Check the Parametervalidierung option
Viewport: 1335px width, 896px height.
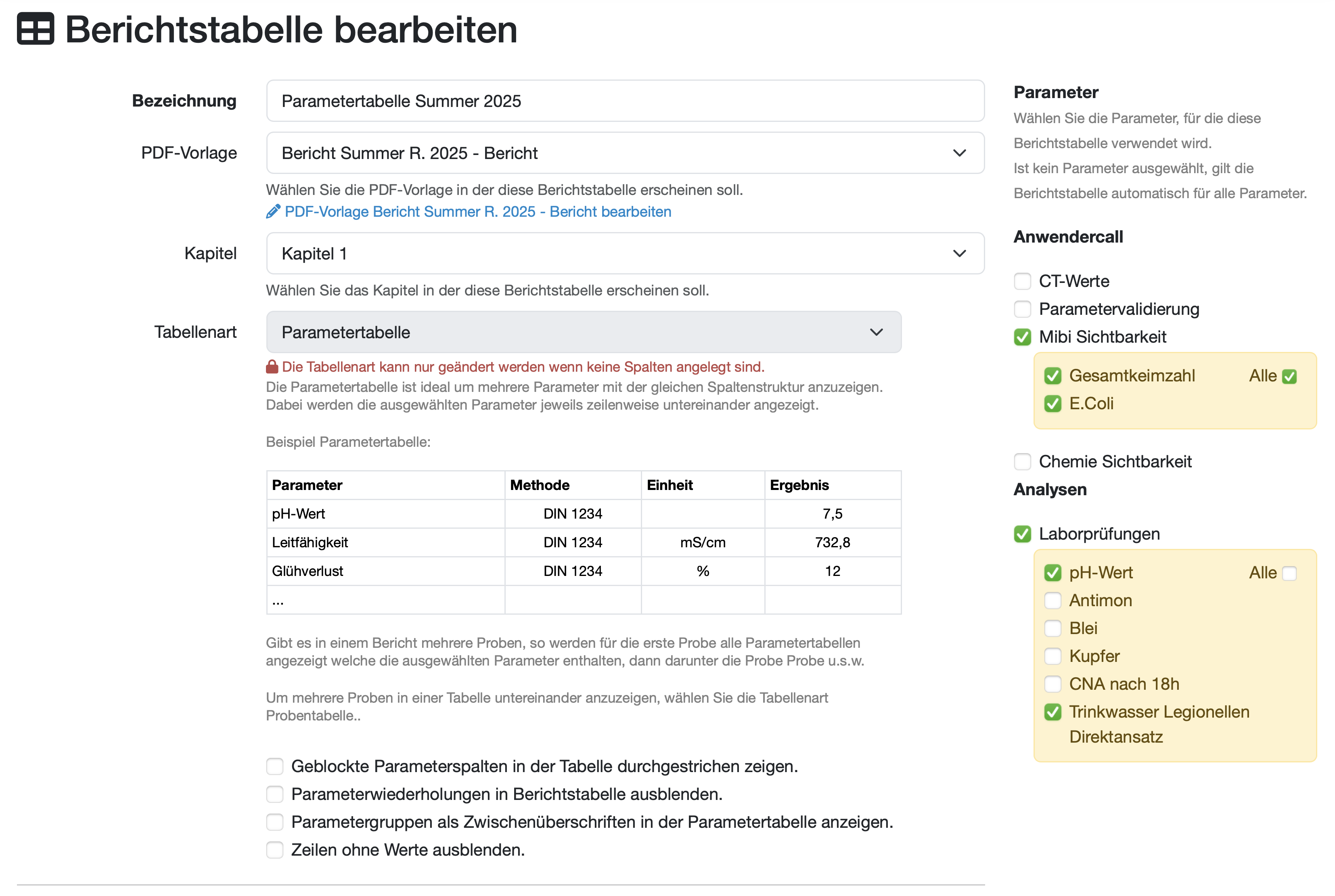pos(1022,309)
